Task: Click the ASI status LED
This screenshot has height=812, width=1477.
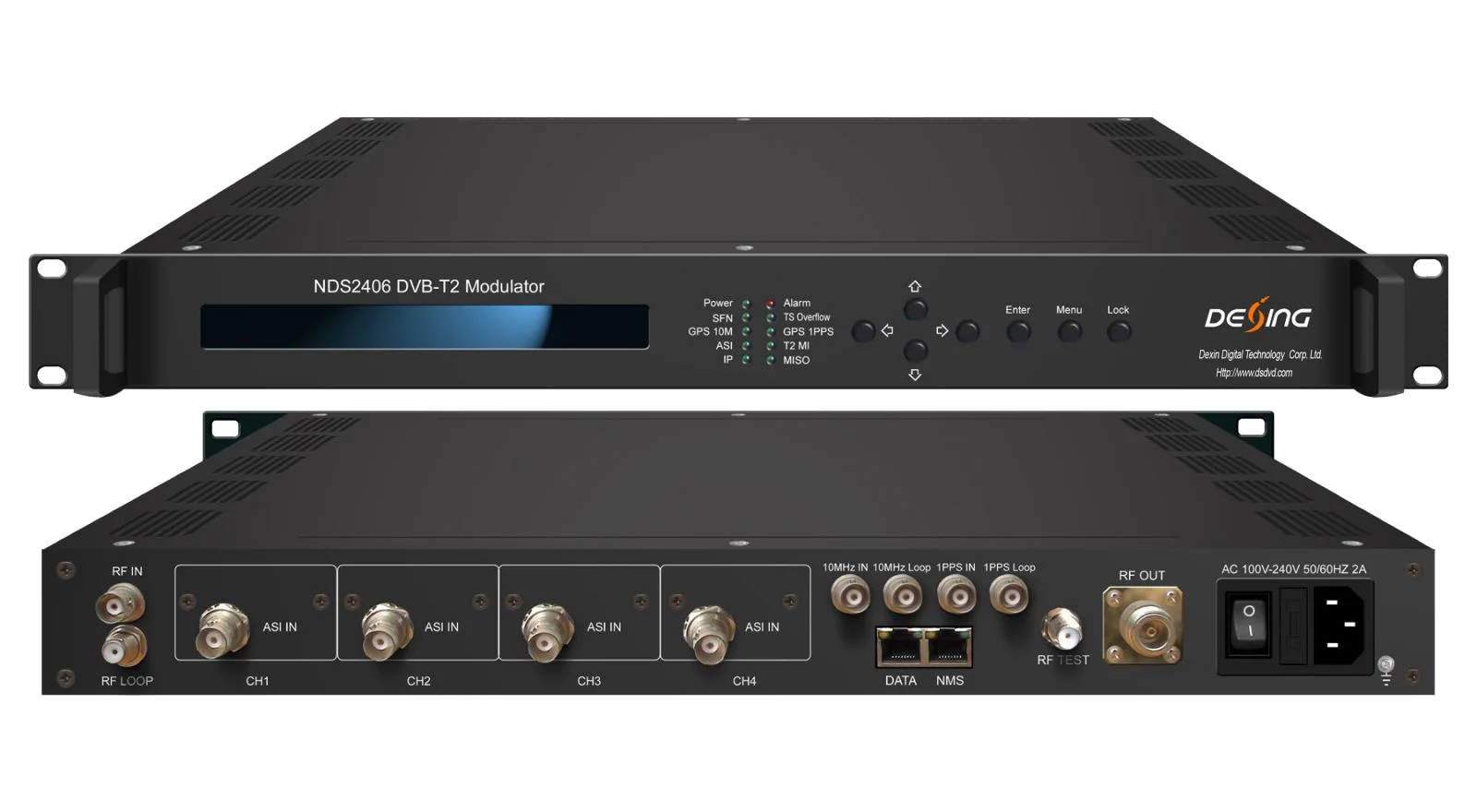Action: [746, 346]
